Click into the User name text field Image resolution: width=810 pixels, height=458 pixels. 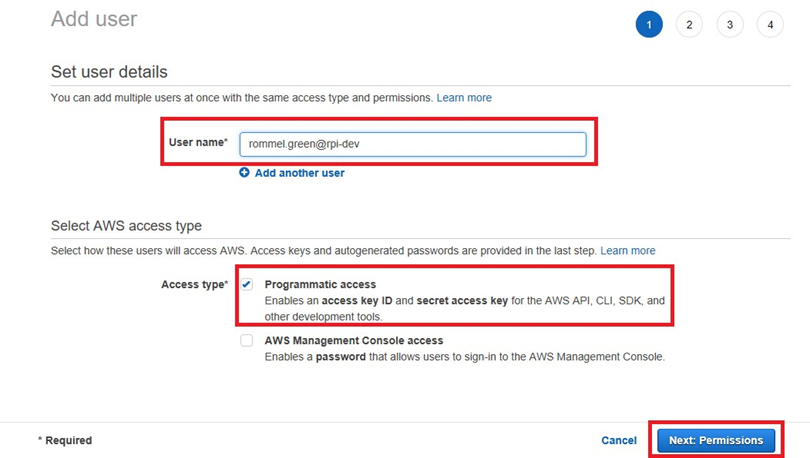point(412,144)
